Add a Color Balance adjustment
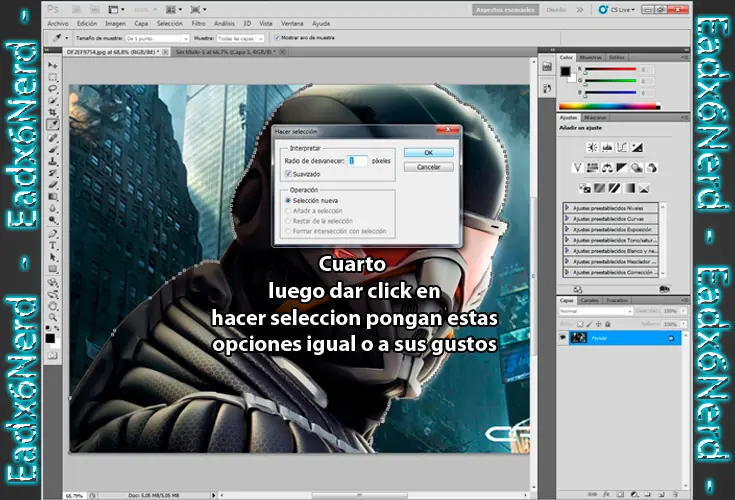The width and height of the screenshot is (735, 500). click(607, 167)
